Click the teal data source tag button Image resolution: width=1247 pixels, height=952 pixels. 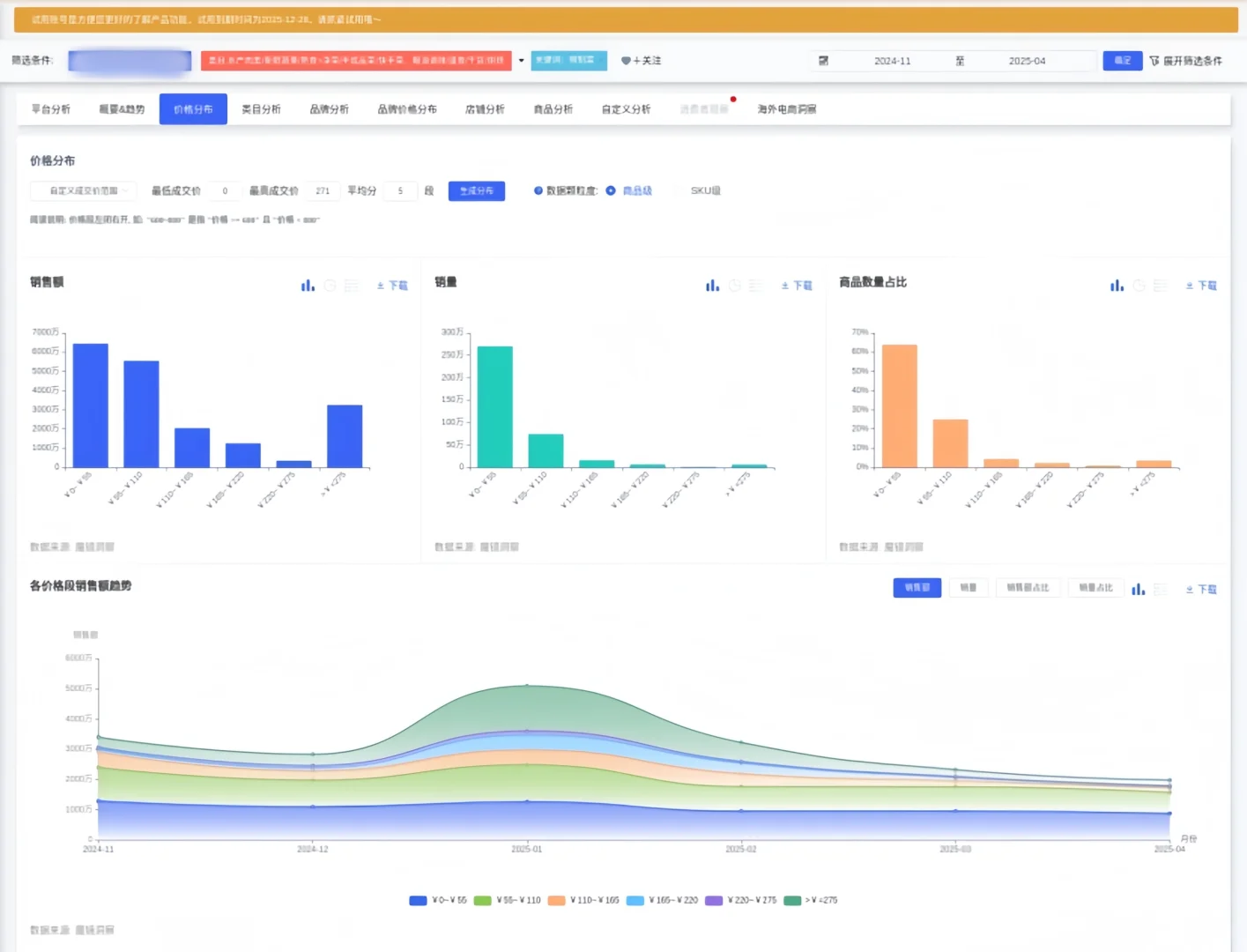[x=568, y=61]
